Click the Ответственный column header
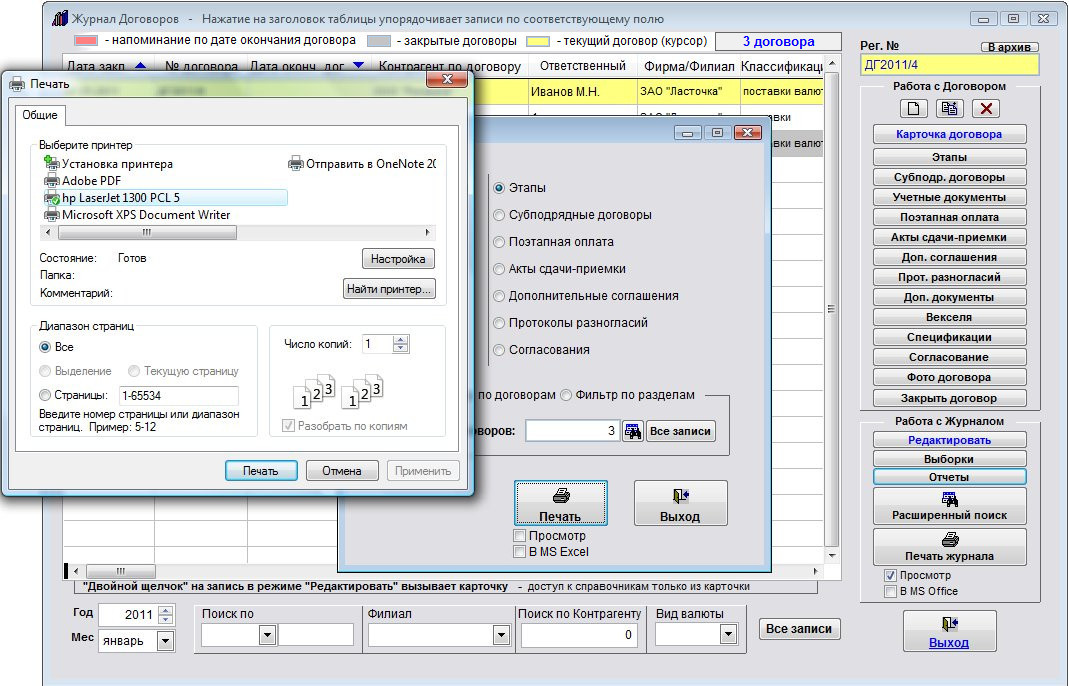 tap(582, 66)
